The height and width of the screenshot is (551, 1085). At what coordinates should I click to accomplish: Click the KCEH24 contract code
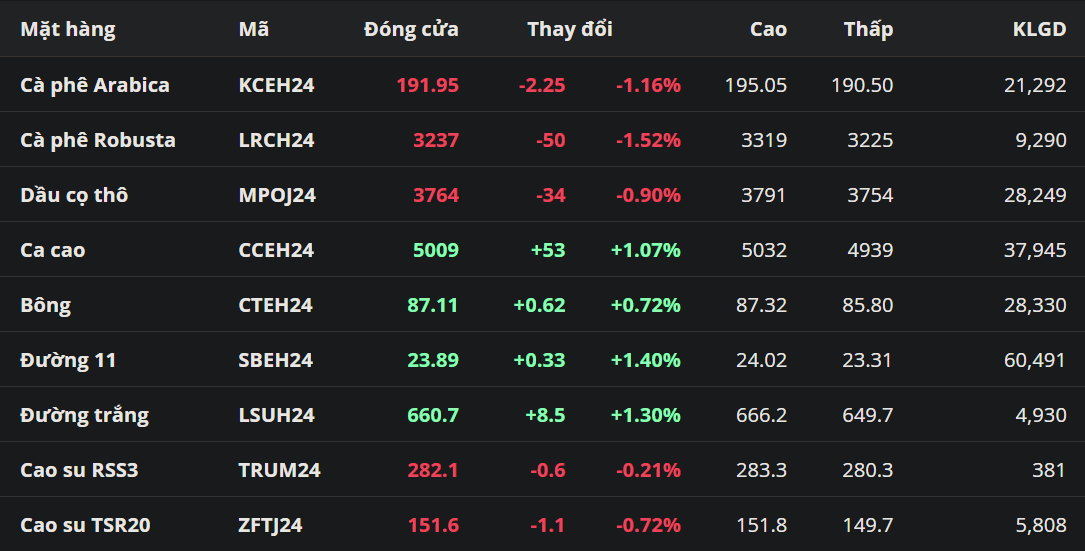point(276,85)
